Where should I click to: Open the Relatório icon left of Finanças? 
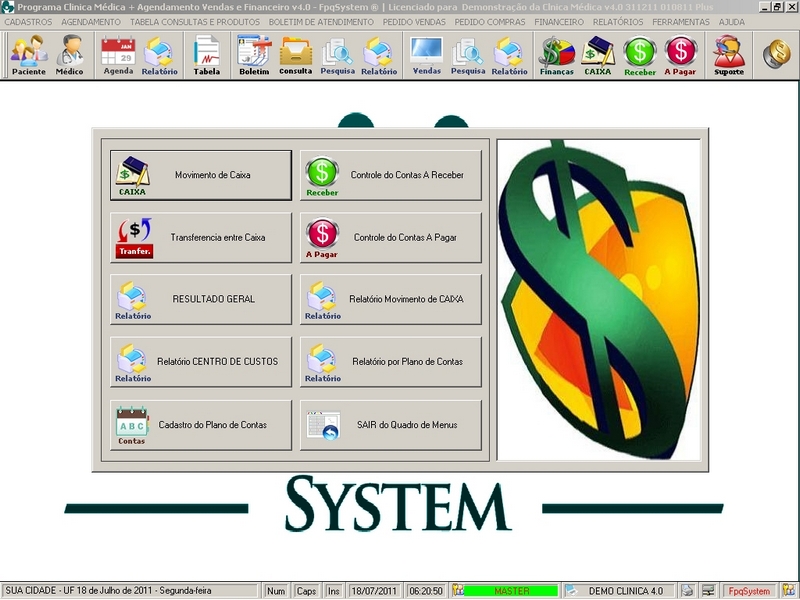(509, 55)
